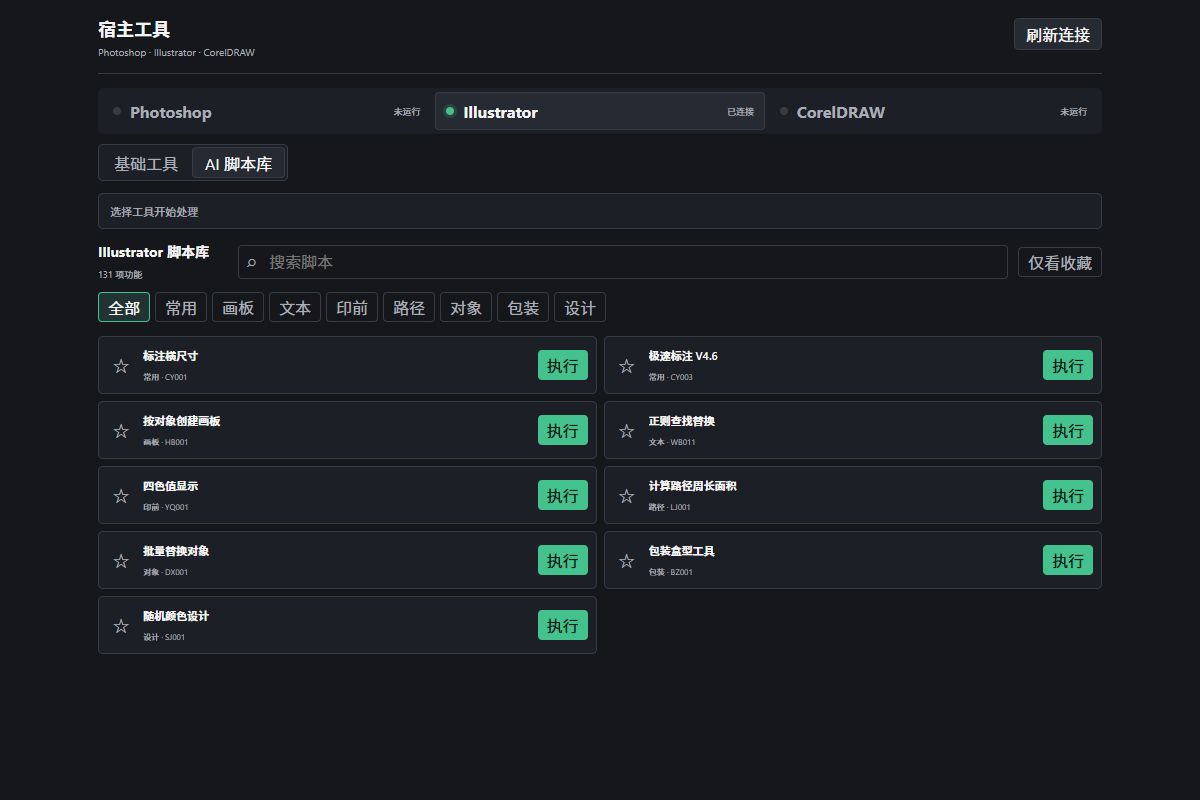Run 正则查找替换 via its 执行 button
Image resolution: width=1200 pixels, height=800 pixels.
(1068, 430)
